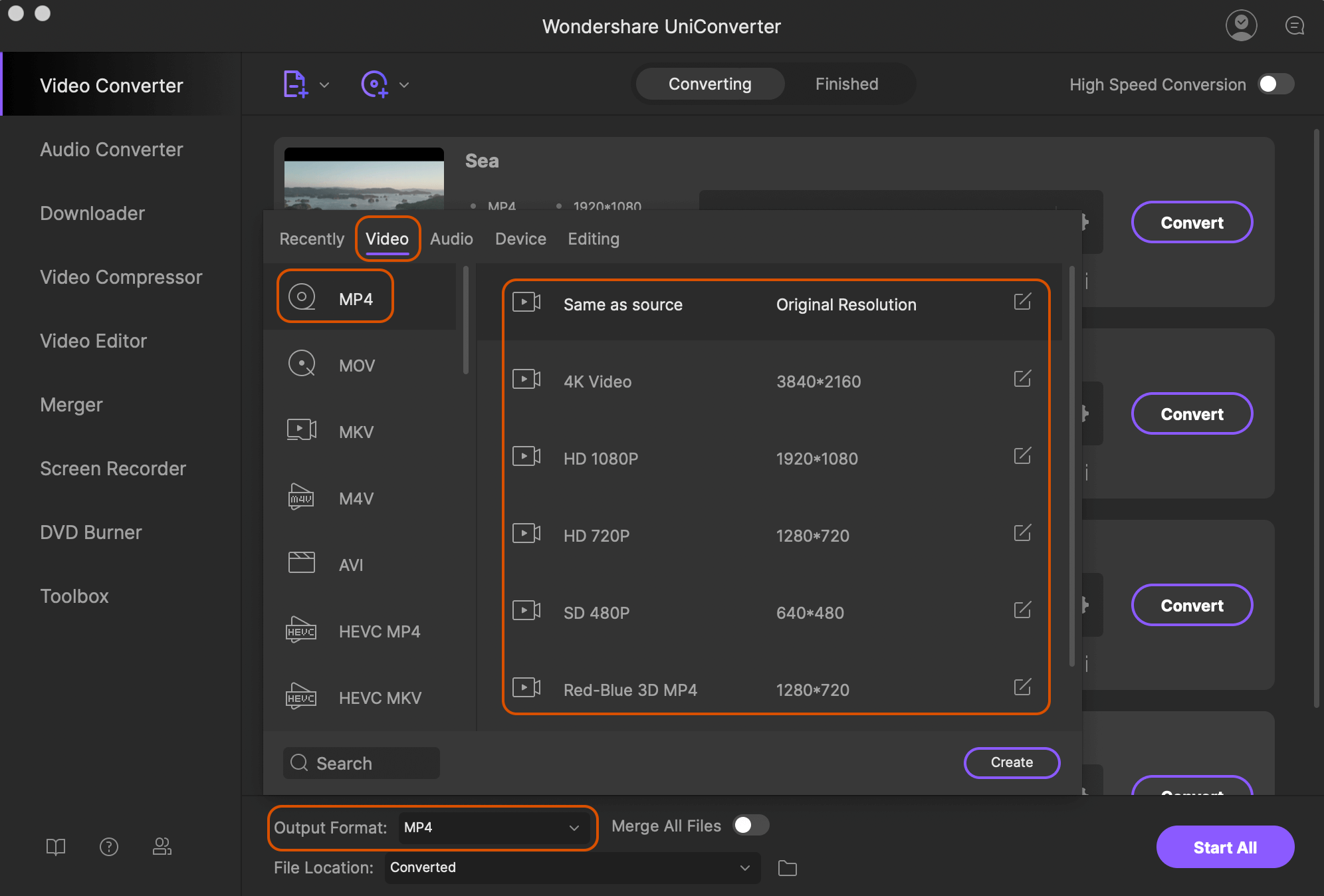Select the Video Compressor tool

coord(121,276)
